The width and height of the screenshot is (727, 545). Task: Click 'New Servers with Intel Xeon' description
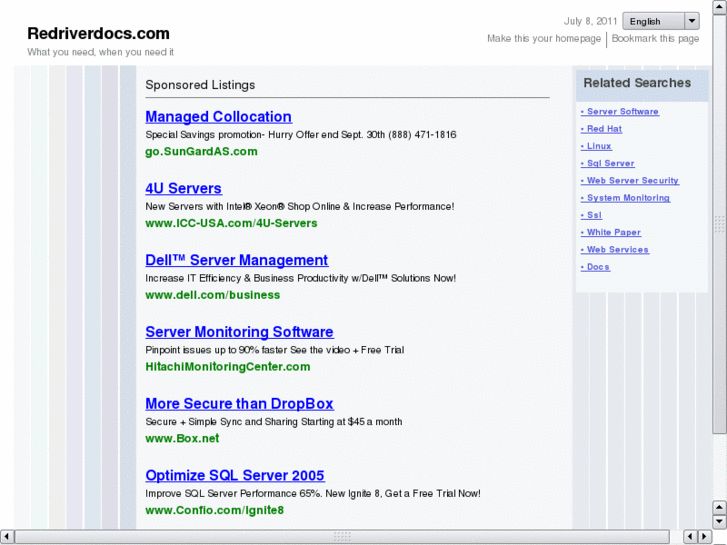(x=300, y=206)
